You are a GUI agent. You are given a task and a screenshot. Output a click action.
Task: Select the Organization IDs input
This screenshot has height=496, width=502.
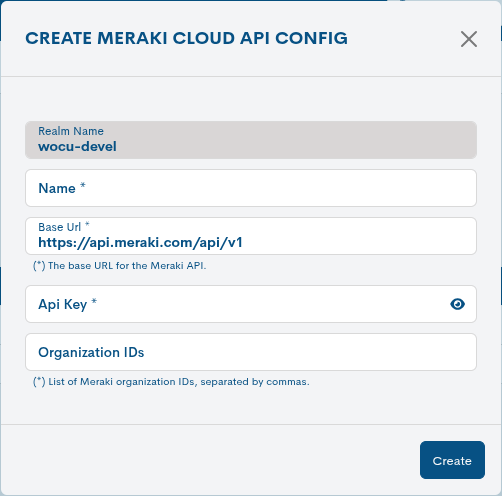tap(251, 352)
